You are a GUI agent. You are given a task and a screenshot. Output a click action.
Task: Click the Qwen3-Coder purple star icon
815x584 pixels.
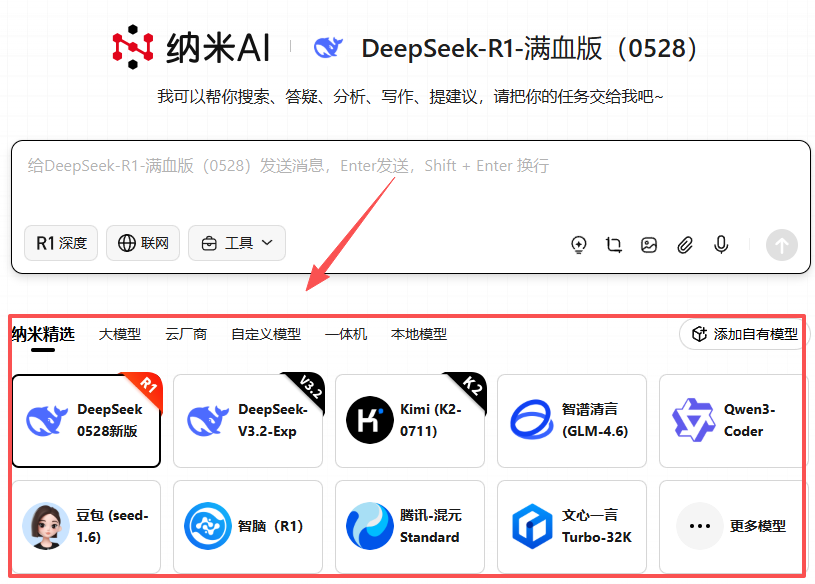coord(693,420)
